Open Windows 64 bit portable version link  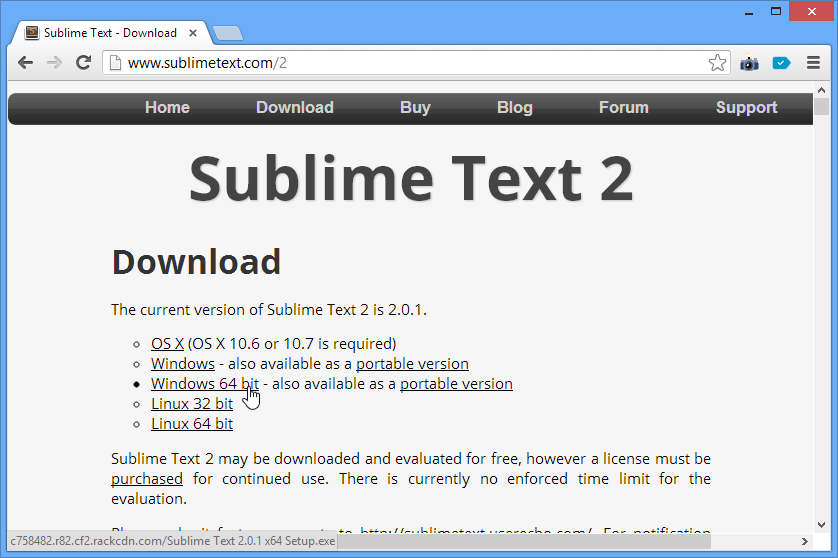point(456,384)
